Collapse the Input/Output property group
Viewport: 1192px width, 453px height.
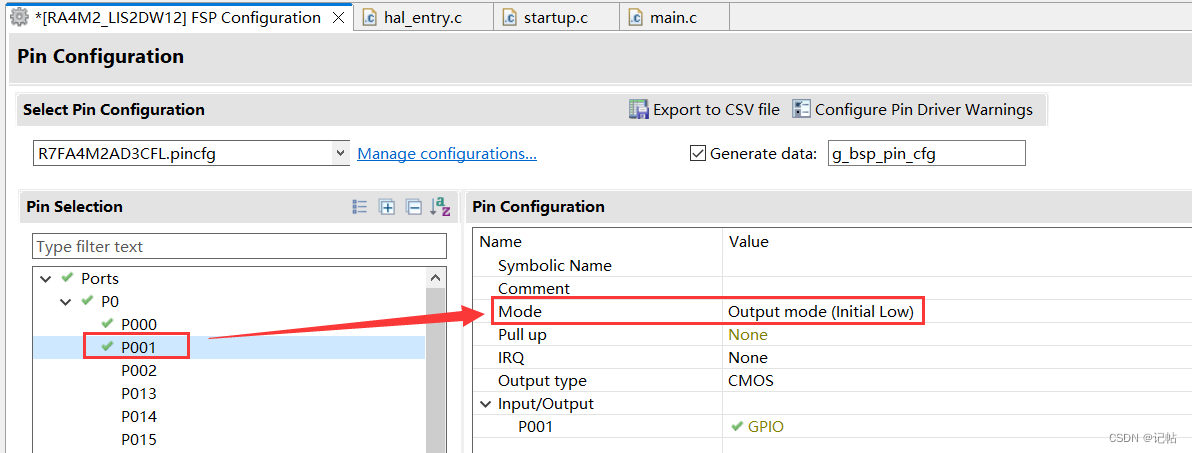click(x=485, y=404)
